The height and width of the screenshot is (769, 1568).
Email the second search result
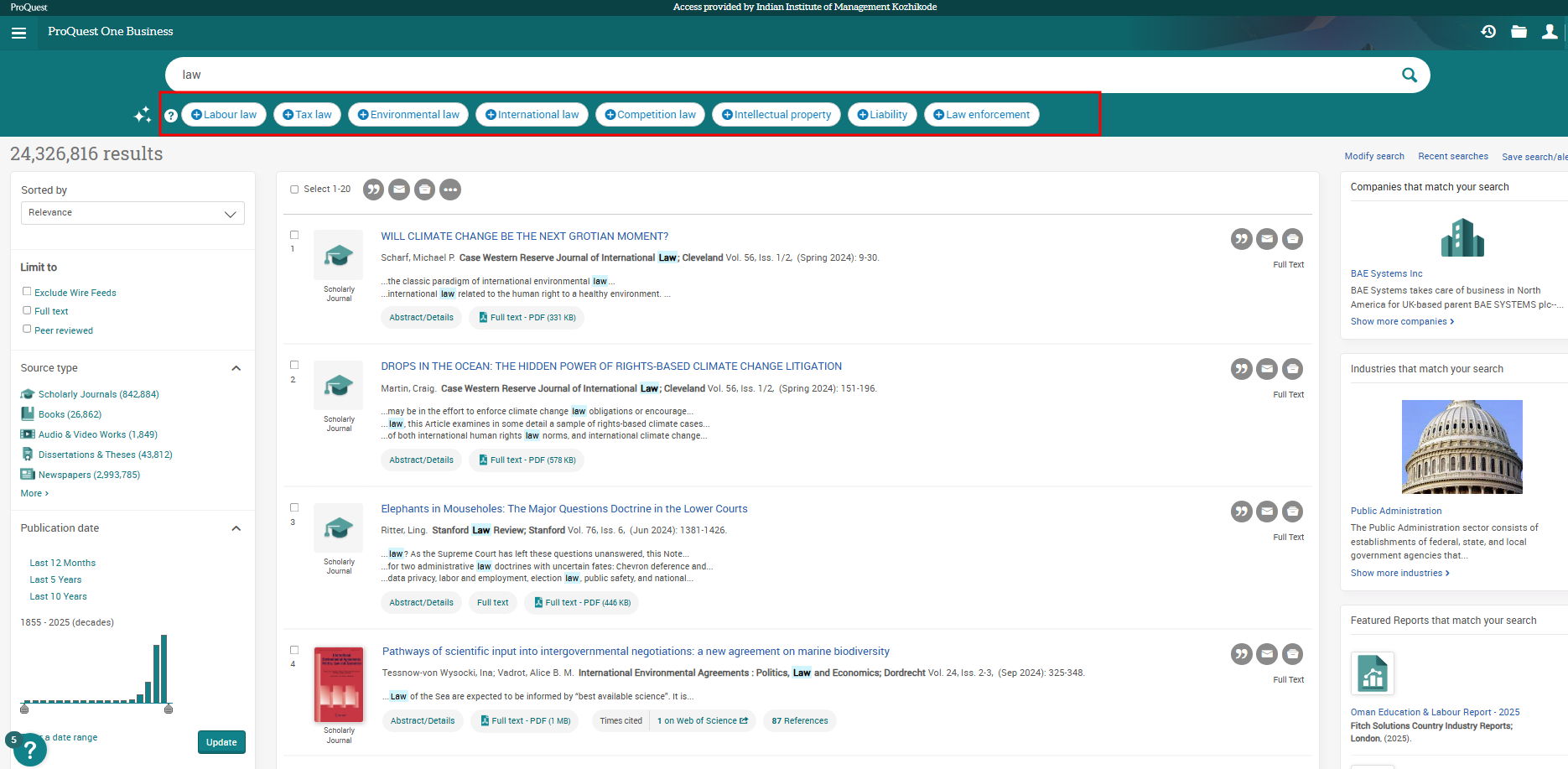[1267, 369]
